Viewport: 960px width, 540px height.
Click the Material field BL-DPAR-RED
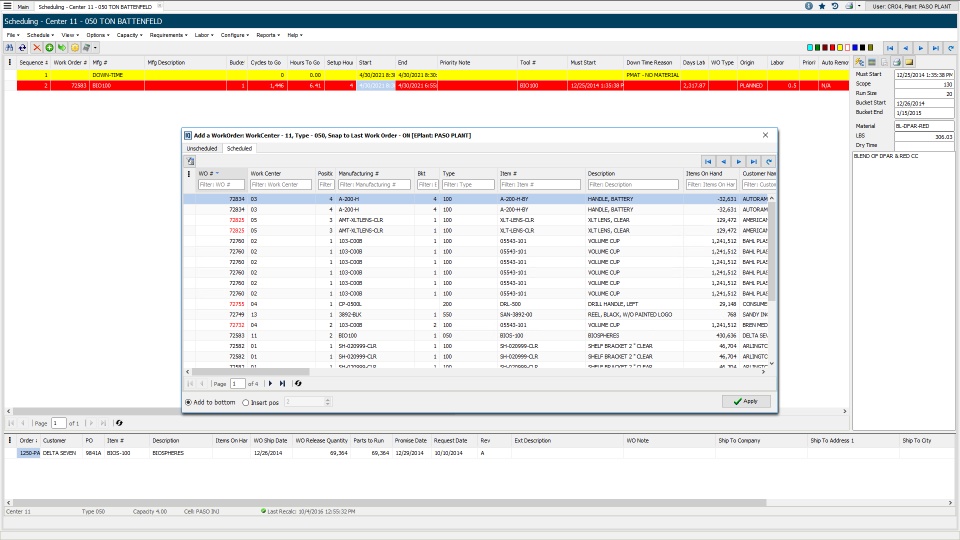tap(923, 126)
